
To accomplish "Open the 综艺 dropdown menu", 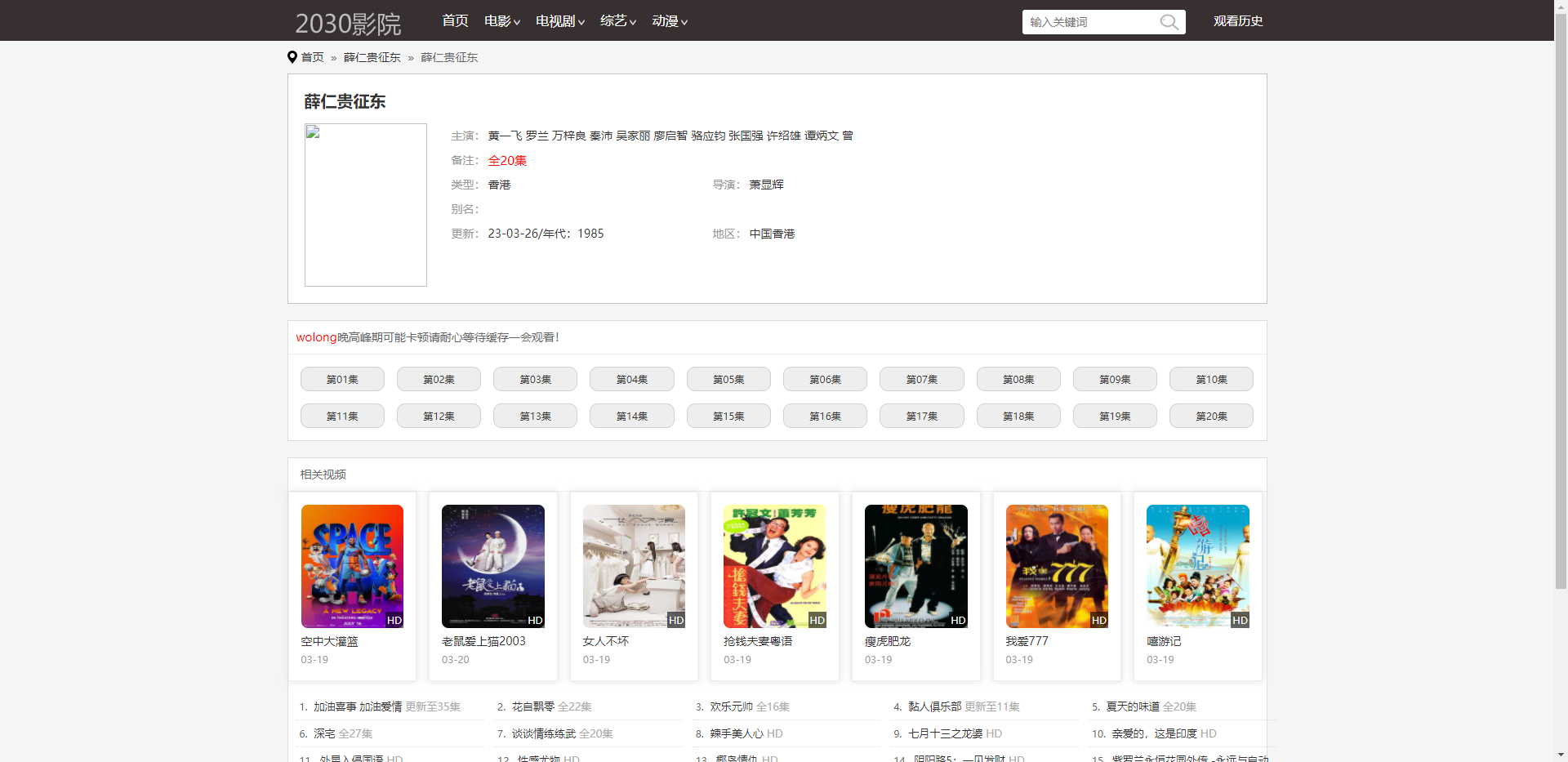I will click(617, 21).
